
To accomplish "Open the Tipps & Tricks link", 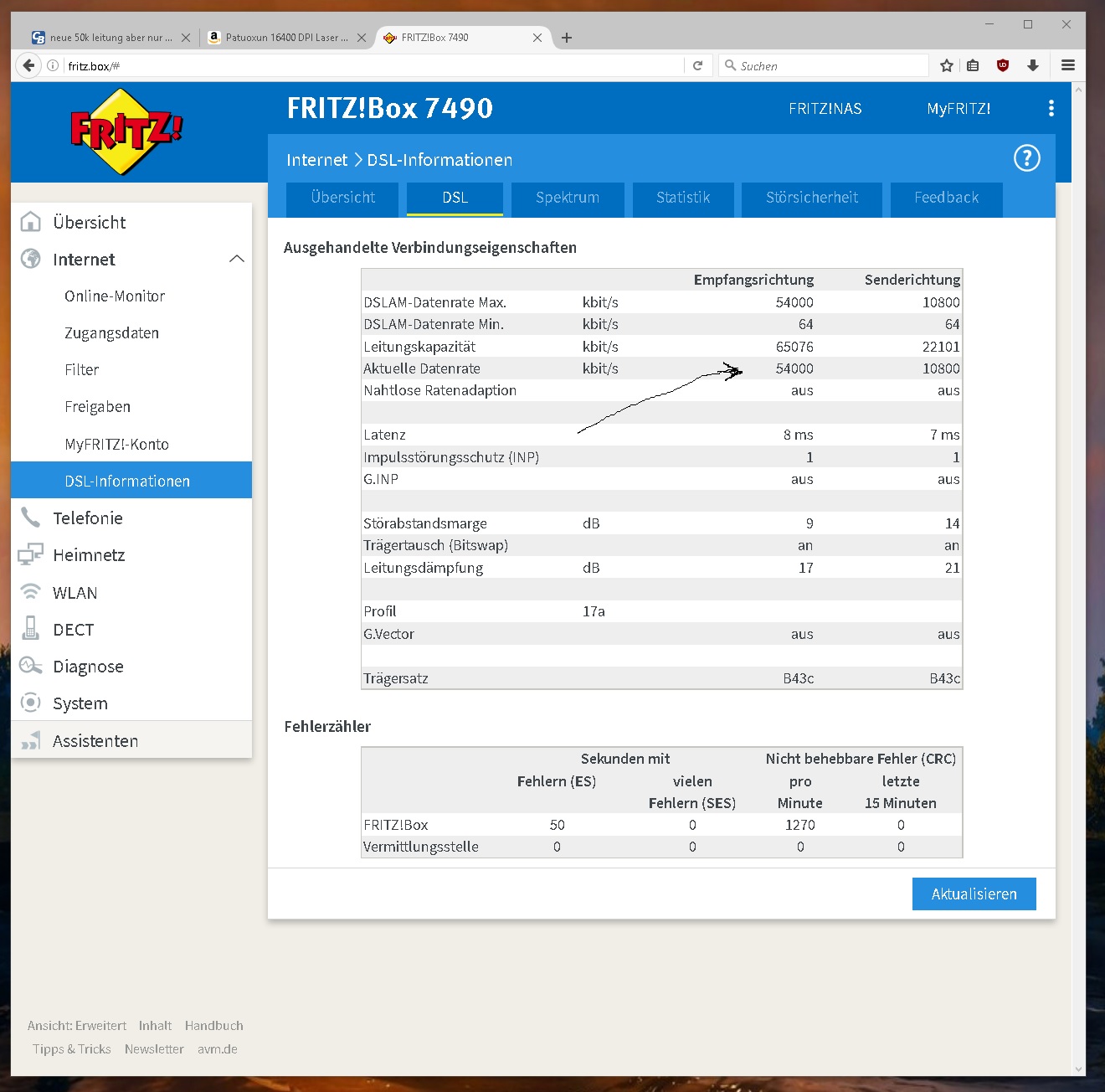I will (72, 1048).
